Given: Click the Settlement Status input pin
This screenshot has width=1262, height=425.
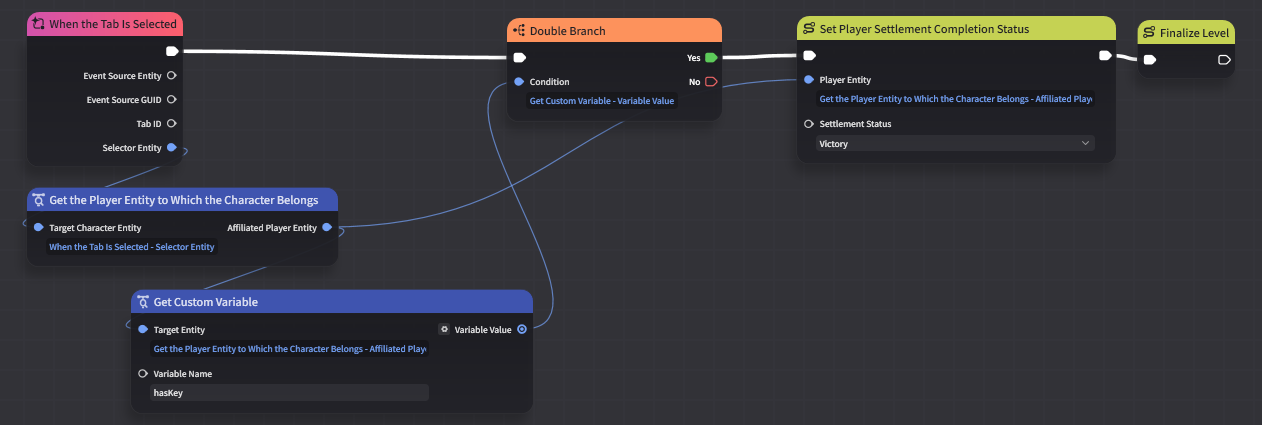Looking at the screenshot, I should (x=809, y=124).
